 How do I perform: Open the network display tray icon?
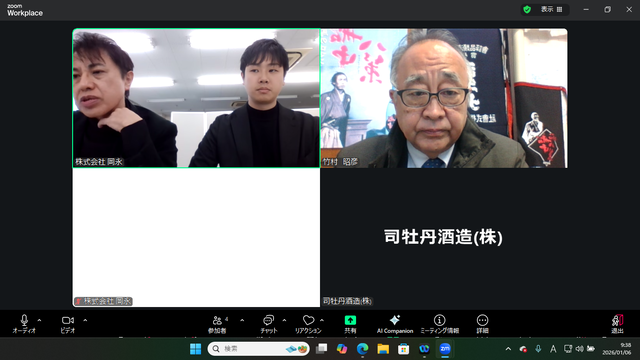coord(567,349)
